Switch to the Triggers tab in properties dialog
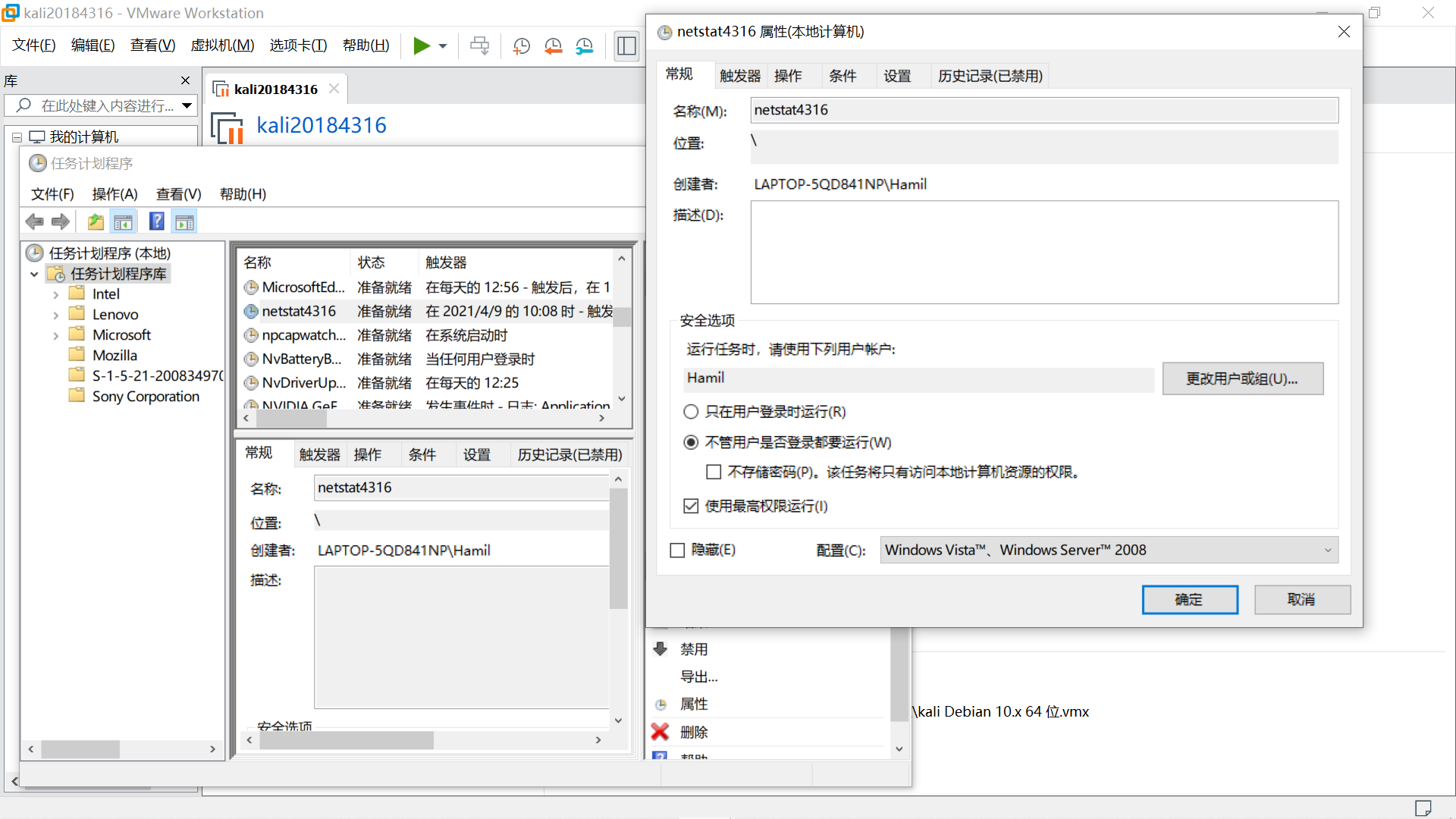Viewport: 1456px width, 819px height. [x=739, y=76]
